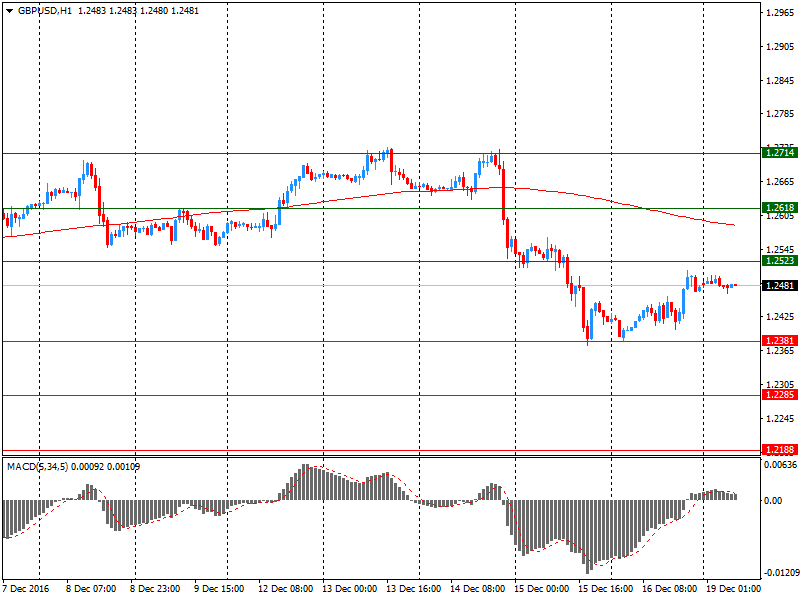The width and height of the screenshot is (800, 600).
Task: Click the 13 Dec 00:00 time label
Action: [350, 589]
